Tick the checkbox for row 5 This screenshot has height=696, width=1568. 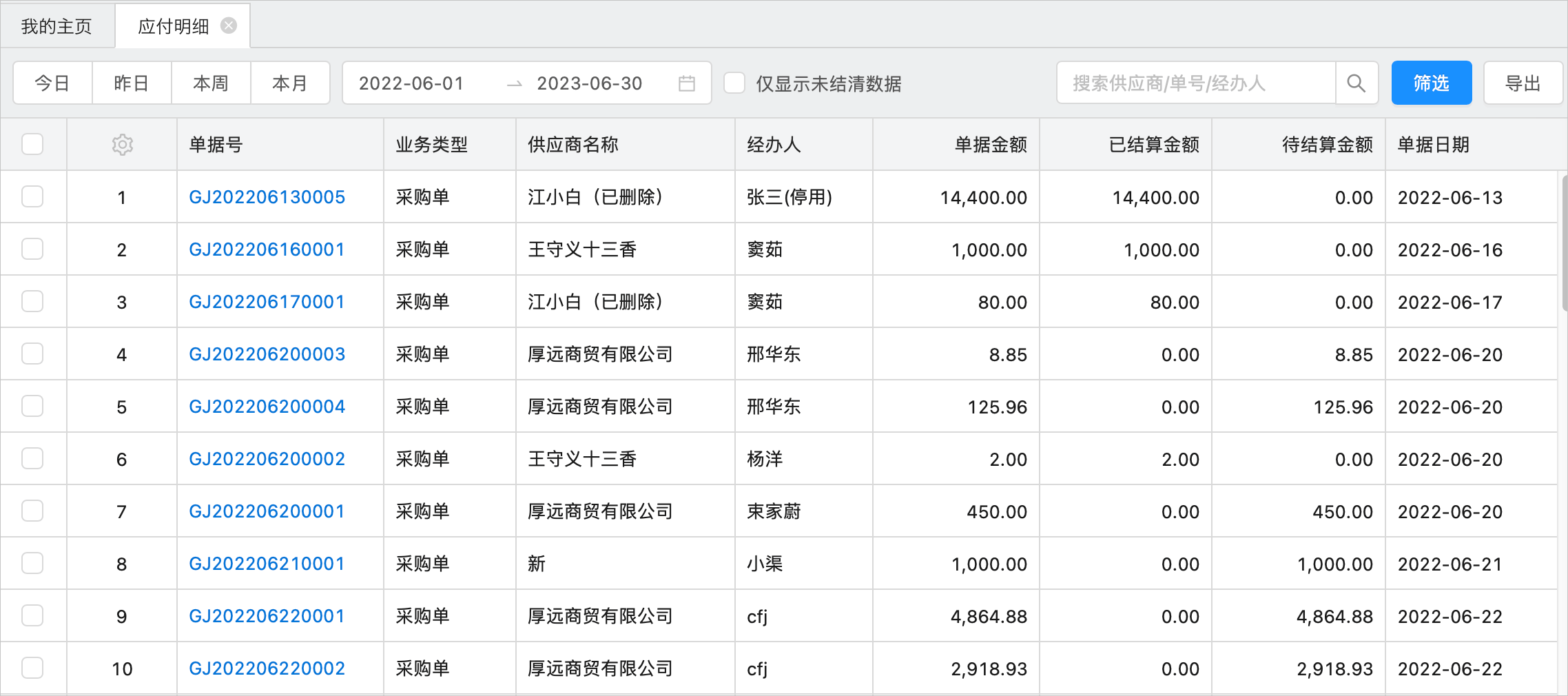pyautogui.click(x=32, y=407)
